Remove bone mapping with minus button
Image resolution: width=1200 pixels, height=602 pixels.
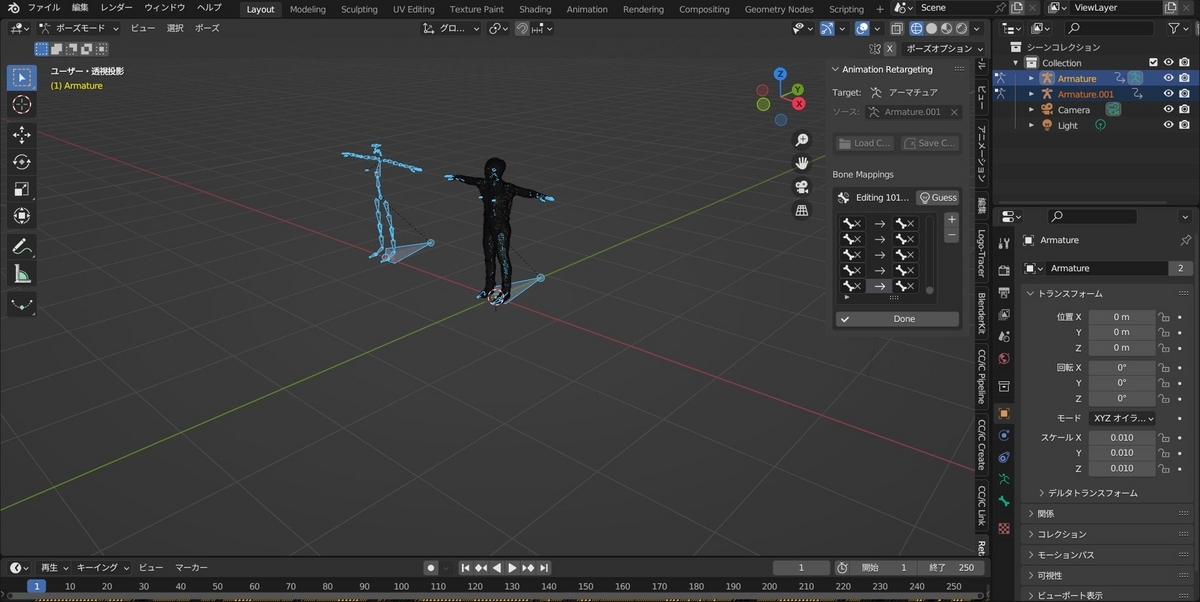[952, 235]
